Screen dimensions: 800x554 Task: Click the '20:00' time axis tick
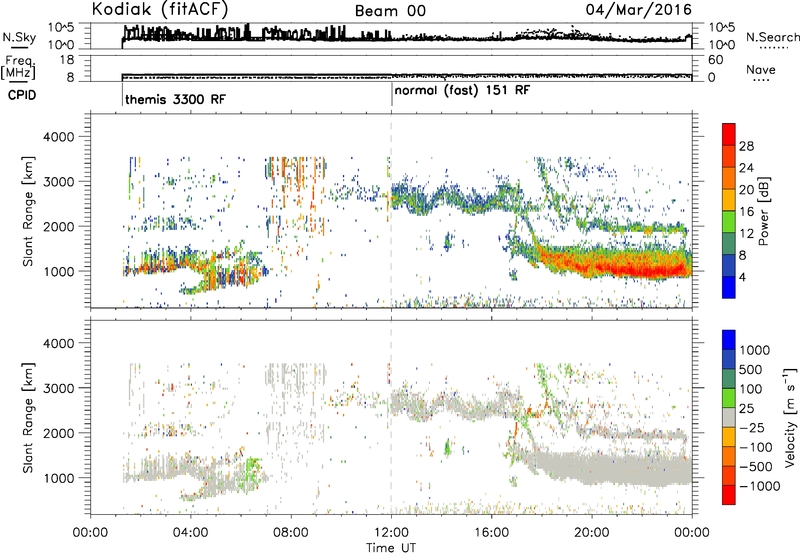pyautogui.click(x=591, y=533)
